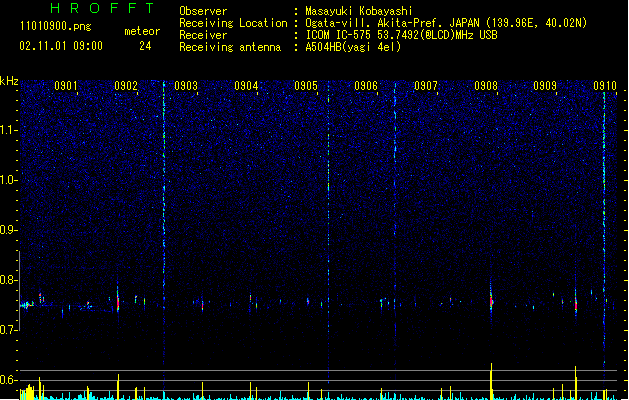This screenshot has height=400, width=629.
Task: Click the 0.9 kHz axis label
Action: click(x=9, y=230)
